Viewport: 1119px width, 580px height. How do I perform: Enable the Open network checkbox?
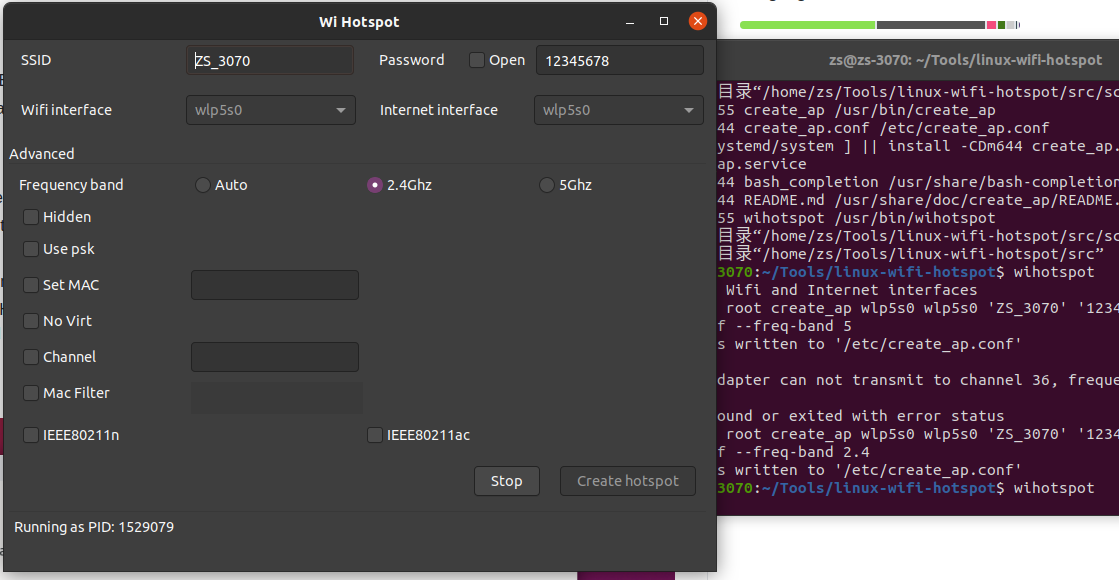tap(477, 60)
